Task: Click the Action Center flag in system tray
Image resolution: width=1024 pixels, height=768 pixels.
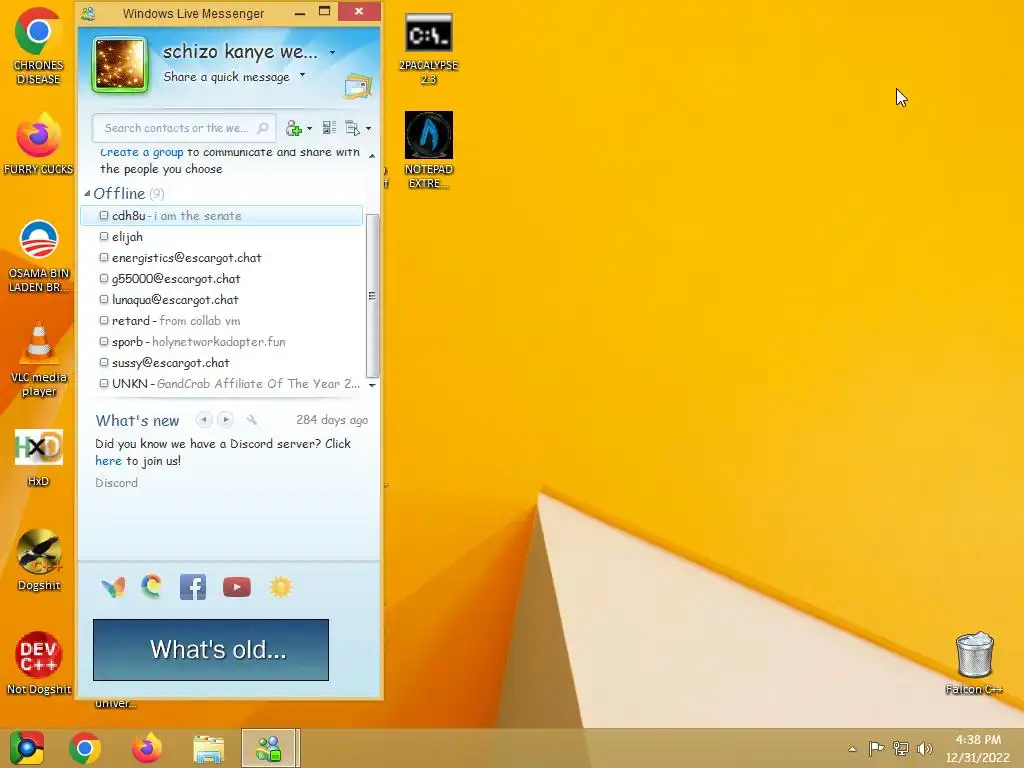Action: 876,748
